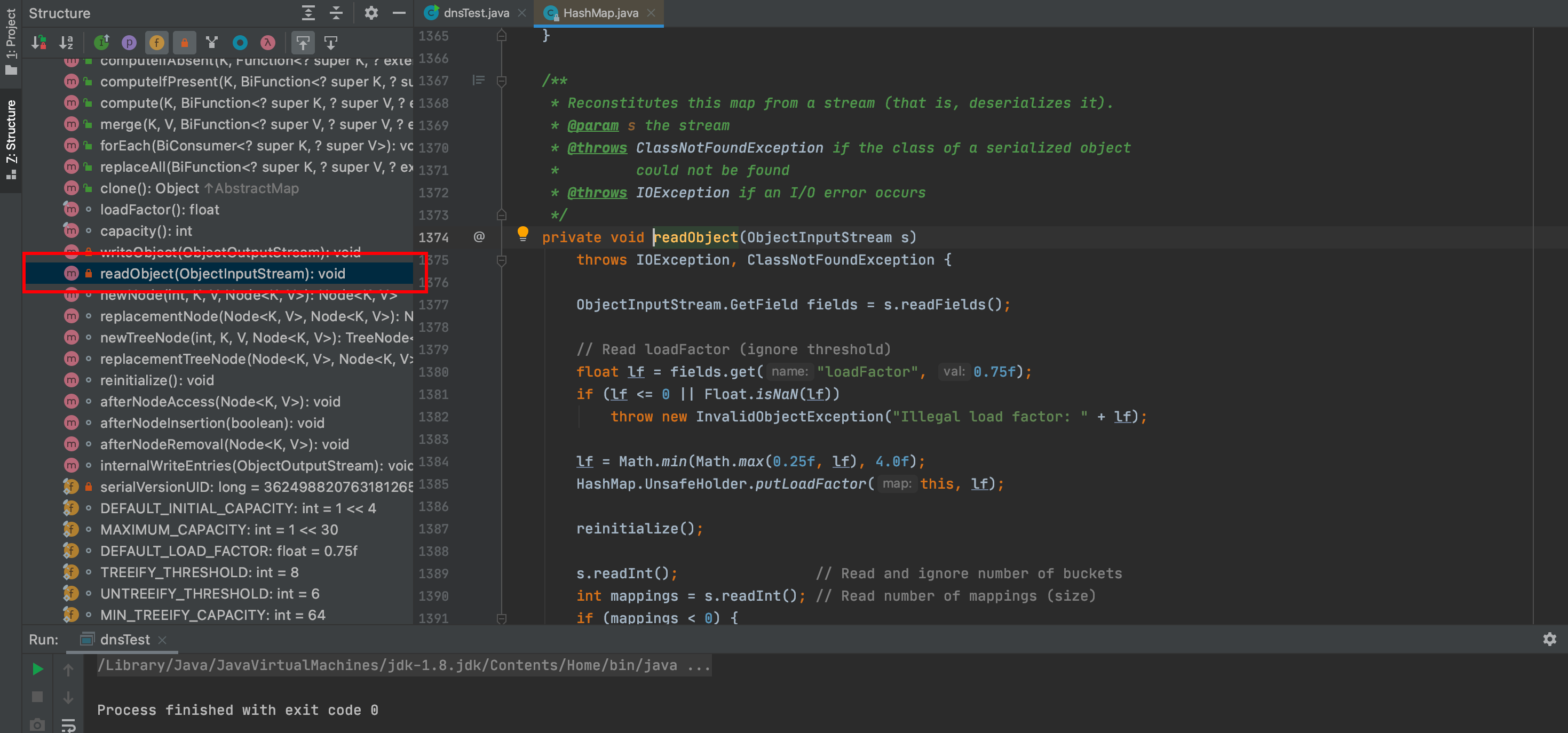This screenshot has height=733, width=1568.
Task: Click the thread dump camera icon
Action: [x=37, y=724]
